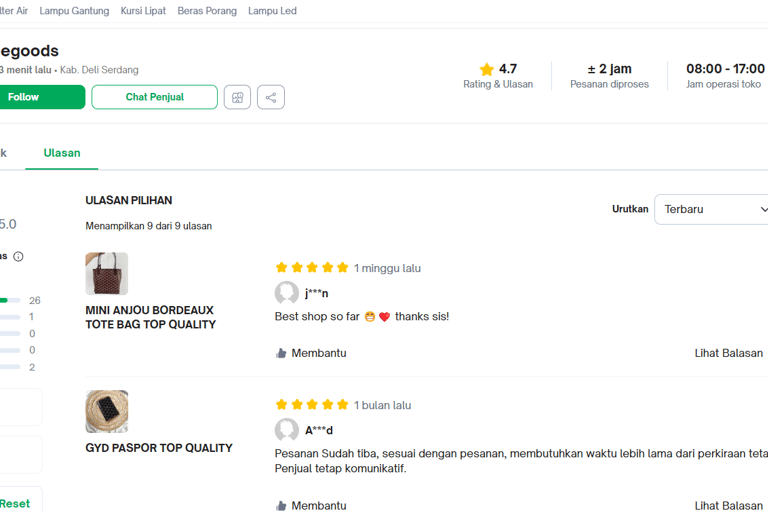
Task: Select Kursi Lipat in top category bar
Action: tap(143, 11)
